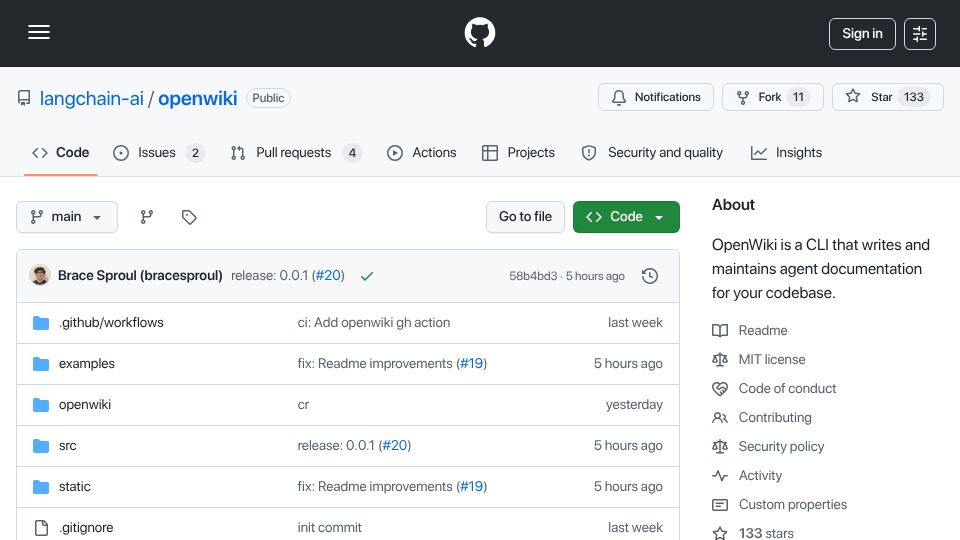The height and width of the screenshot is (540, 960).
Task: Go to the Actions tab
Action: [422, 152]
